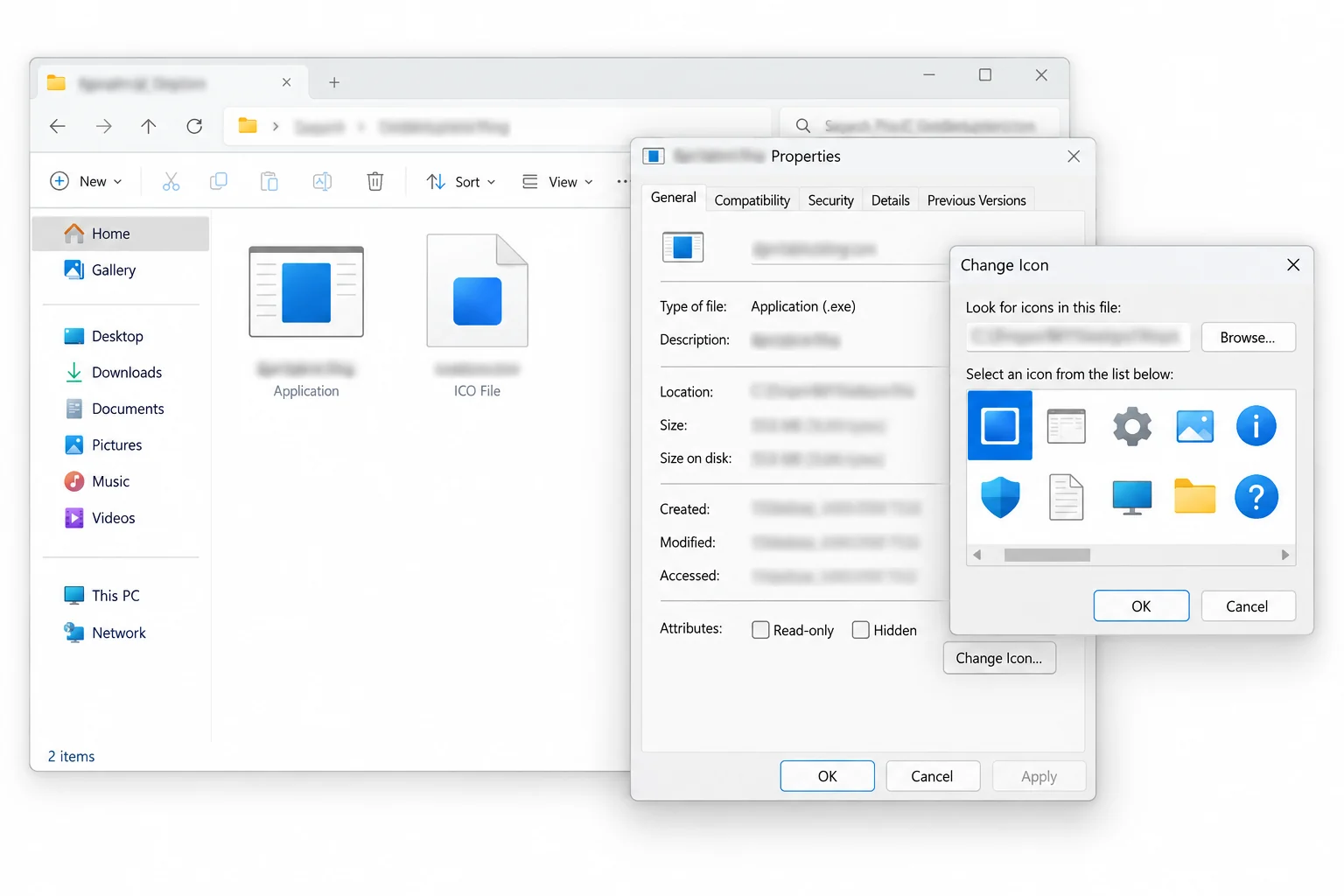
Task: Select the picture icon in the icon list
Action: pyautogui.click(x=1194, y=426)
